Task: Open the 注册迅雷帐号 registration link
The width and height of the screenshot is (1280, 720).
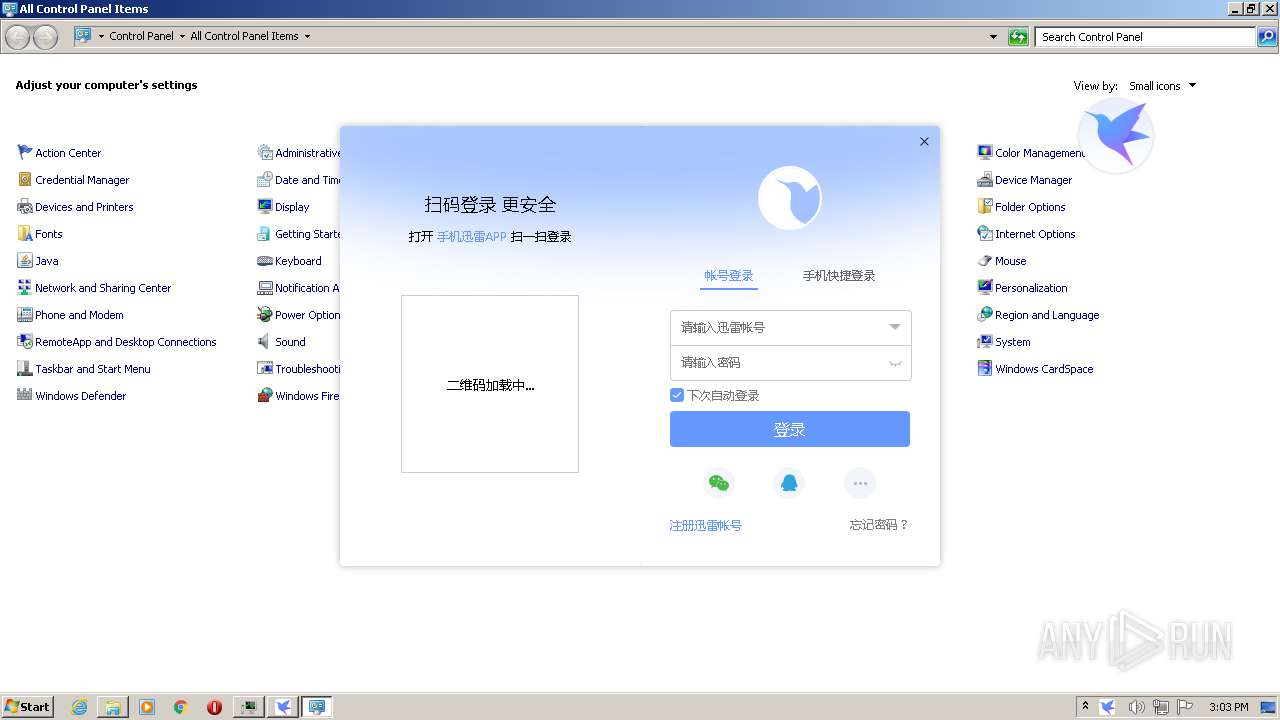Action: click(x=705, y=525)
